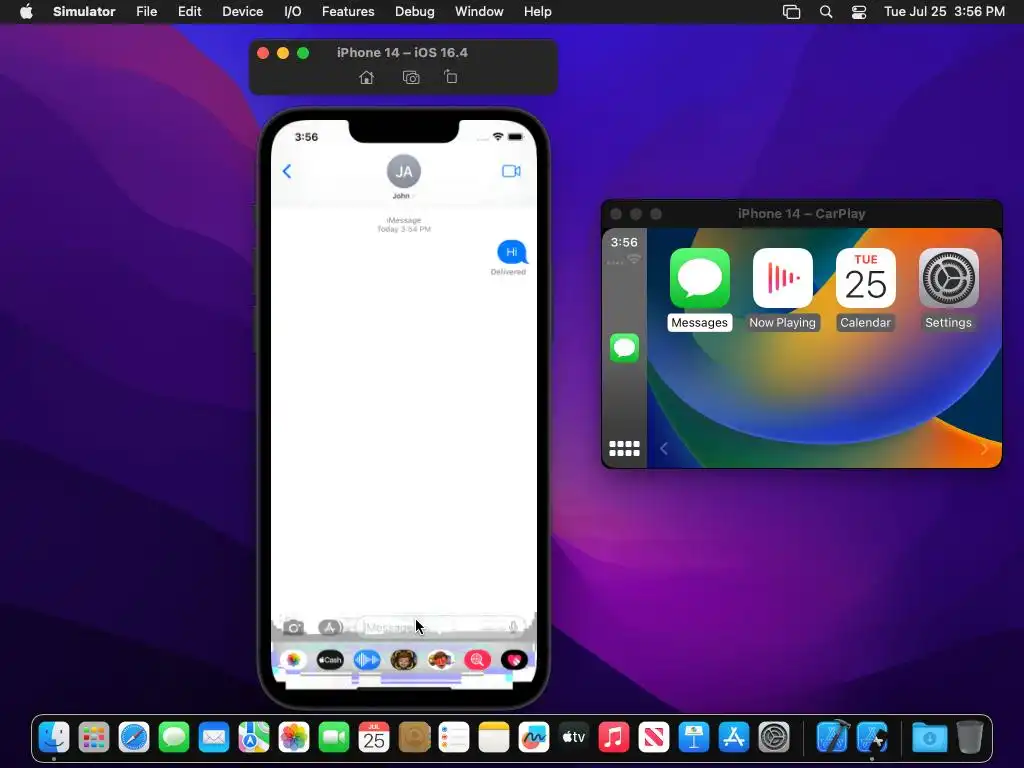Tap the Messages icon in CarPlay sidebar

point(624,347)
